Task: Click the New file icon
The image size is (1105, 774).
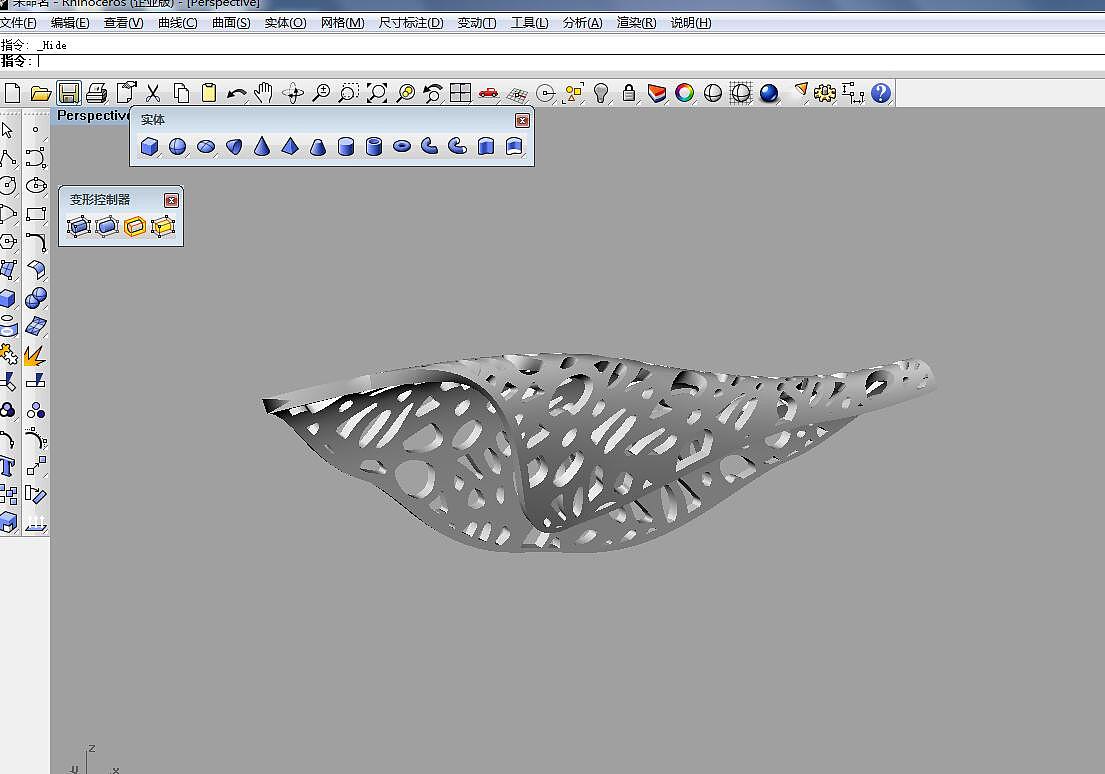Action: 12,93
